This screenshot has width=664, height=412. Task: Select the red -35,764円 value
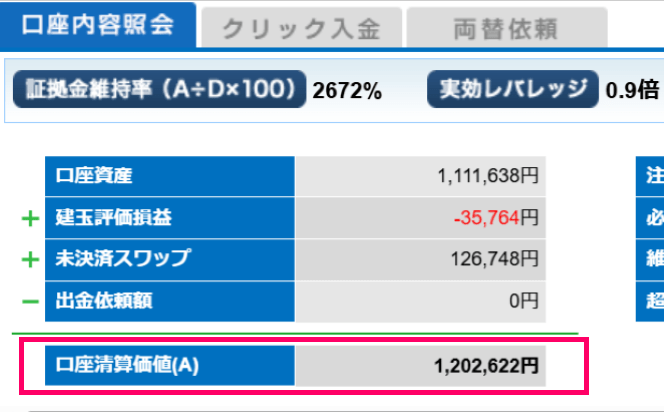coord(495,218)
